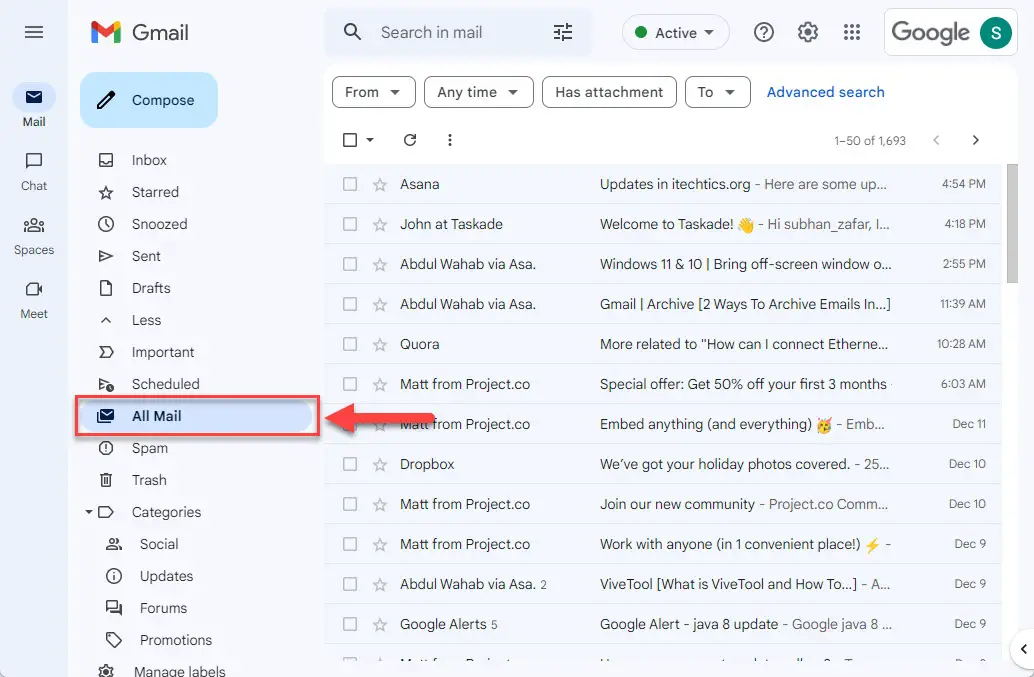
Task: Open the main menu hamburger icon
Action: (34, 32)
